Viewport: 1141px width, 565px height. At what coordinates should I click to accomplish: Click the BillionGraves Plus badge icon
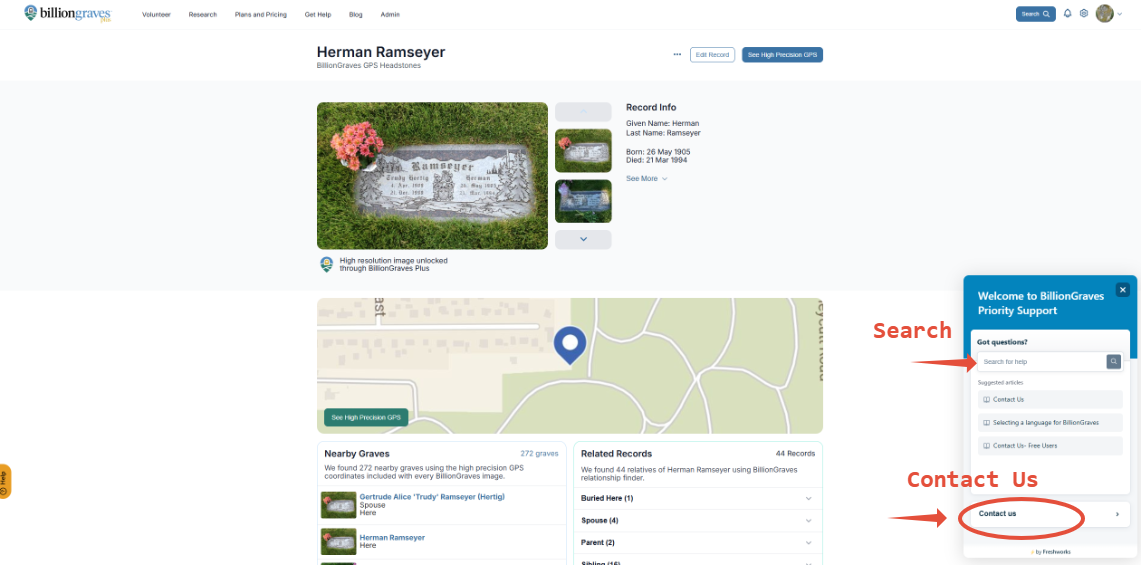point(327,264)
